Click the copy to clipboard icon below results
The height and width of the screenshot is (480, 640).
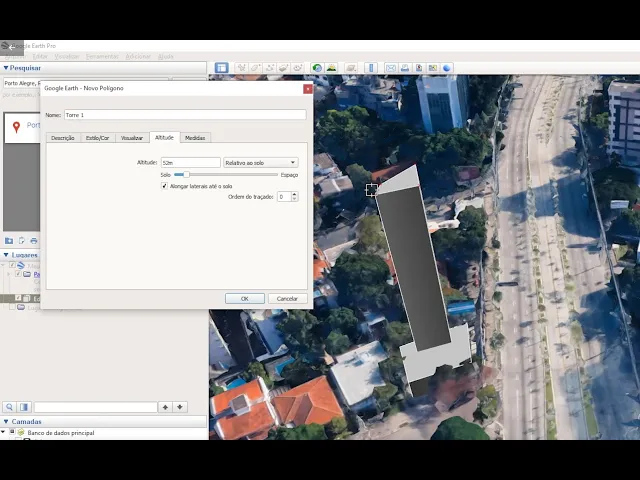tap(22, 241)
